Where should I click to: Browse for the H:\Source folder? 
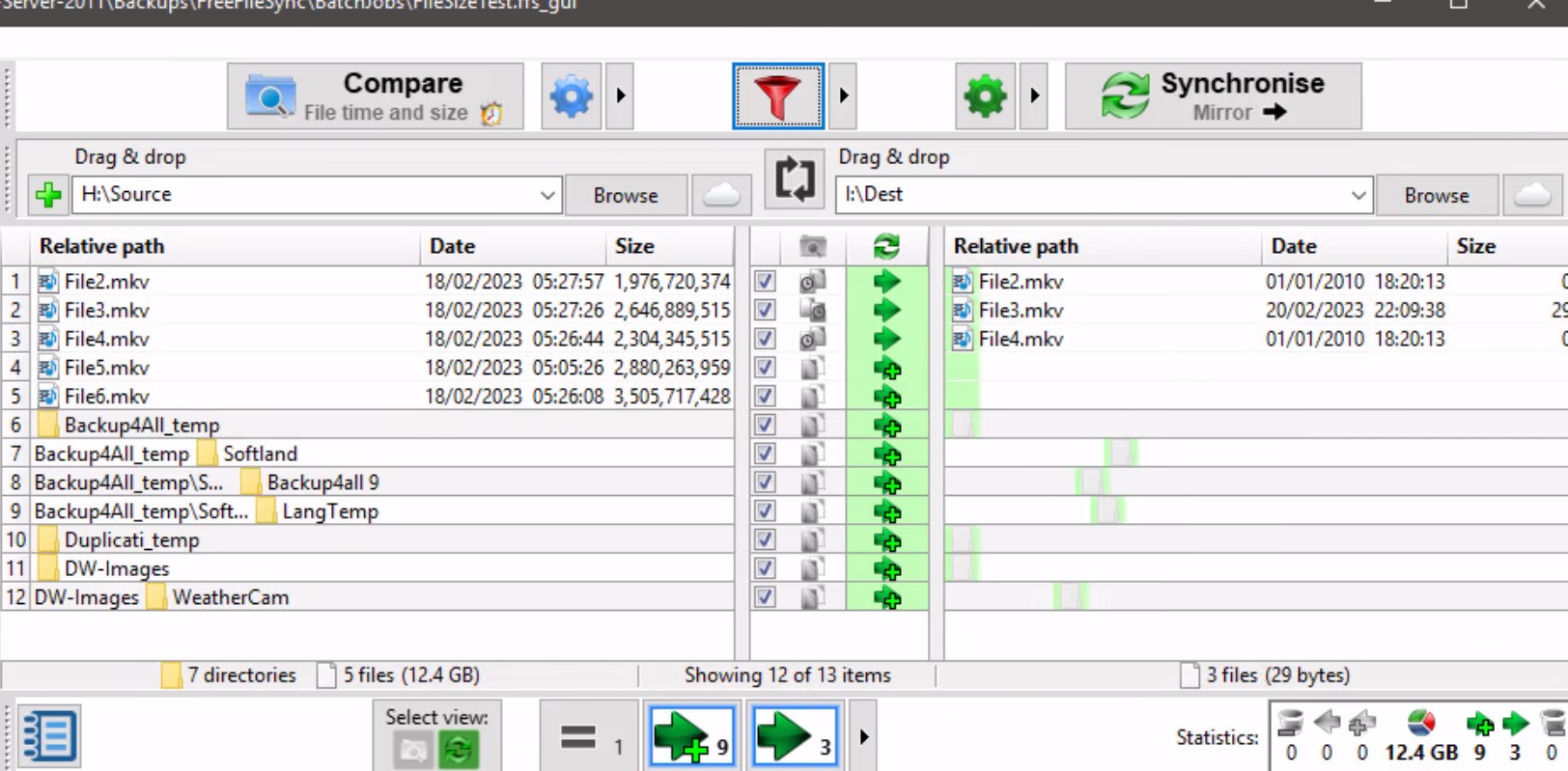[x=626, y=195]
